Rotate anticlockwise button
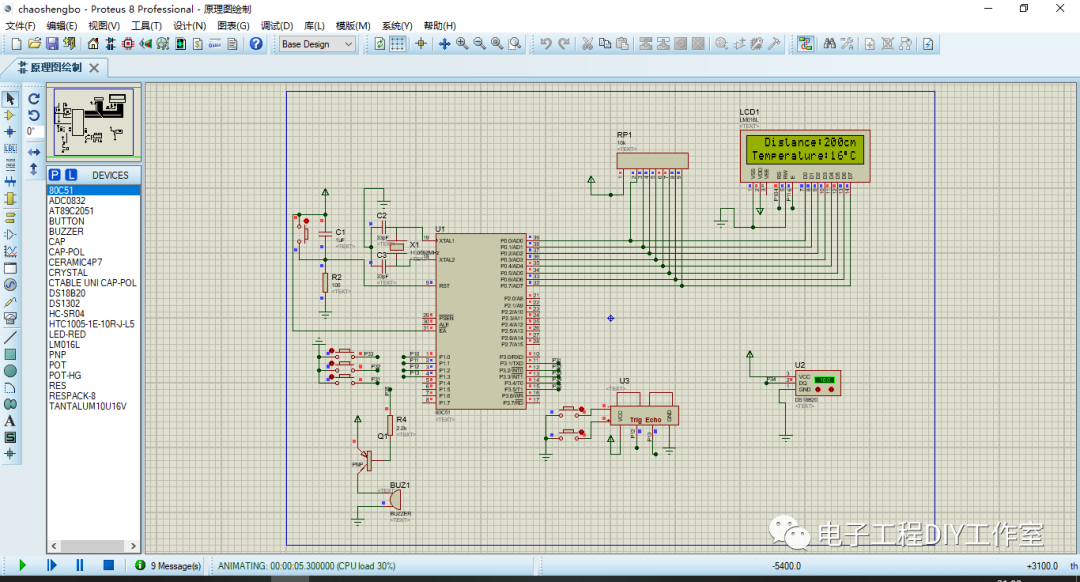Screen dimensions: 1080x582 click(34, 116)
